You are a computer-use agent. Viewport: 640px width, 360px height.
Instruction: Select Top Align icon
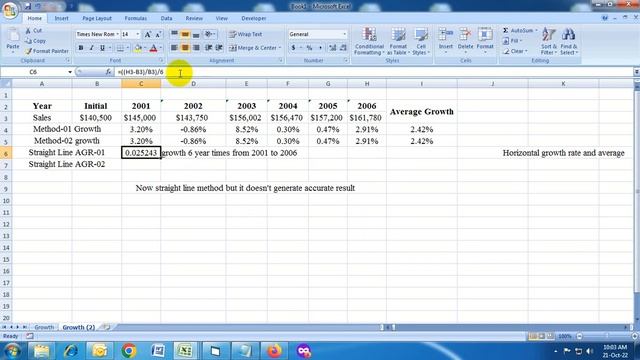[174, 34]
